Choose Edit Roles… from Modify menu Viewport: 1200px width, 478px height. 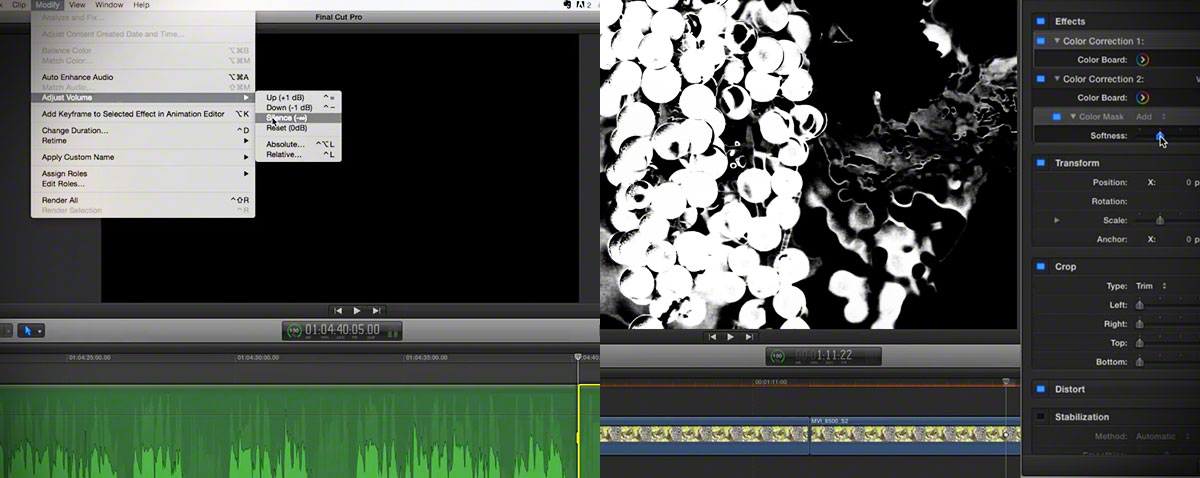[x=143, y=184]
